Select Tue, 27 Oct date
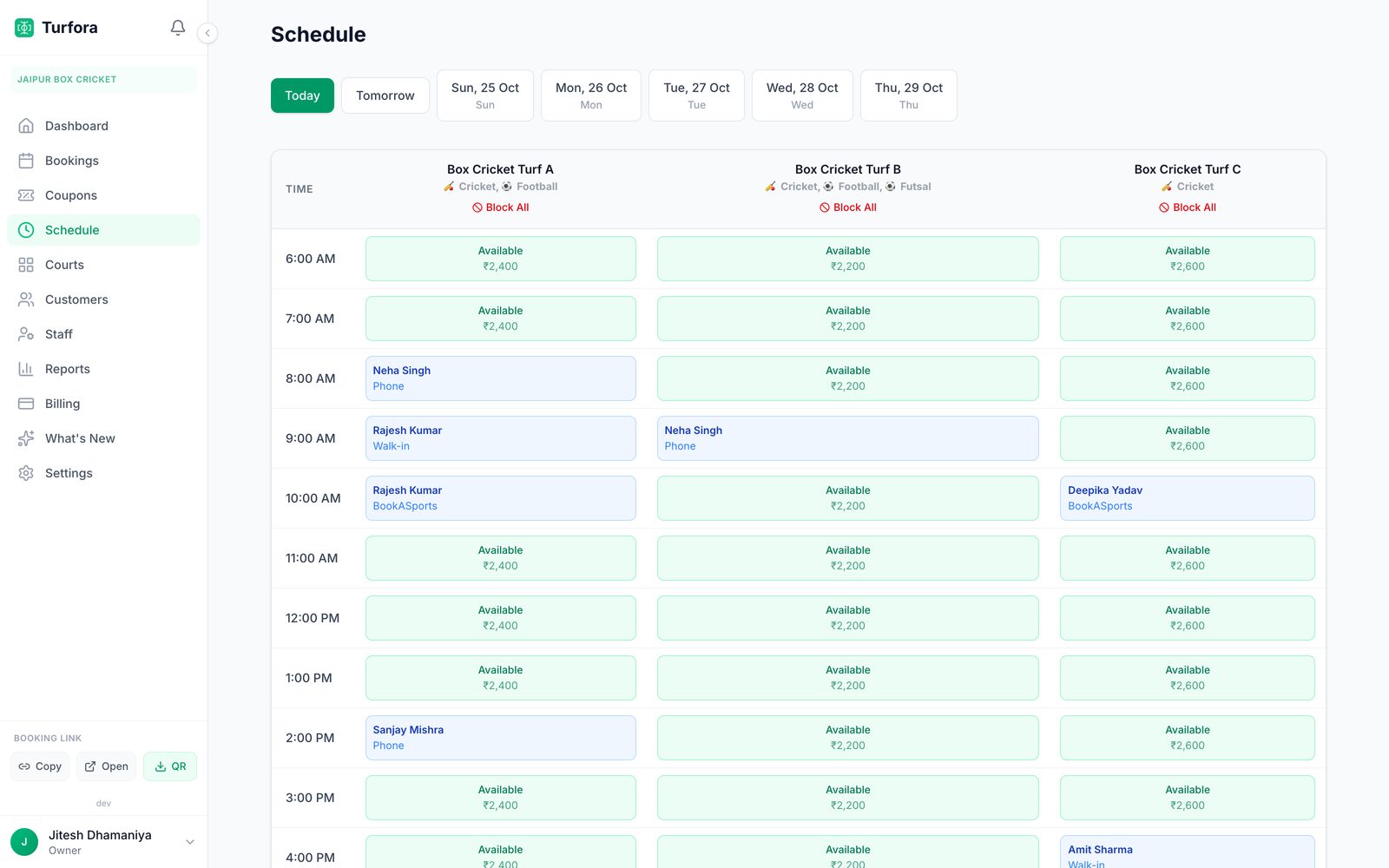 click(696, 95)
